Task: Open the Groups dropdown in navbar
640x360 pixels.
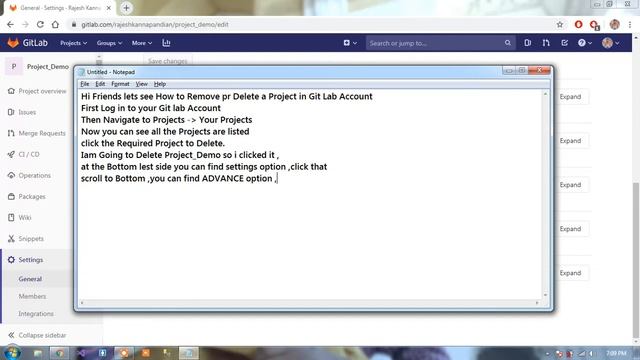Action: click(109, 43)
